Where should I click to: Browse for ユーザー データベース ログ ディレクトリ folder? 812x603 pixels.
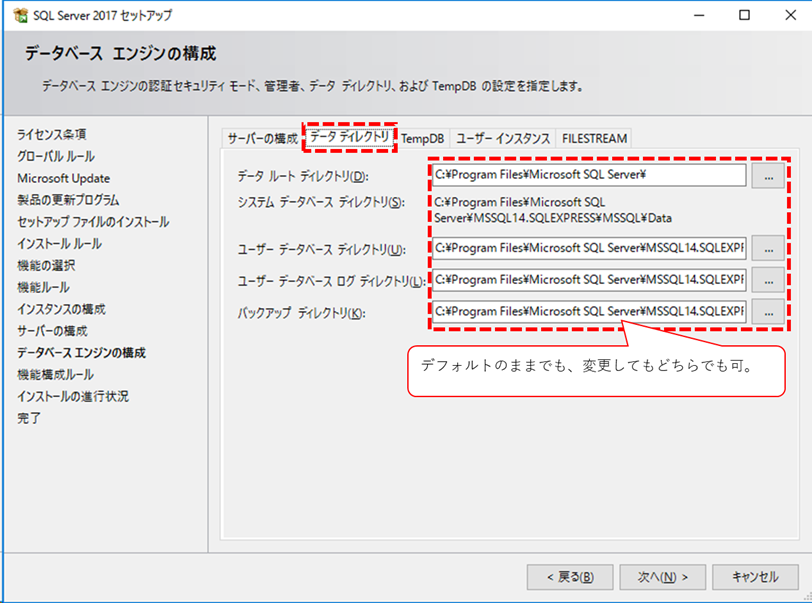(768, 280)
